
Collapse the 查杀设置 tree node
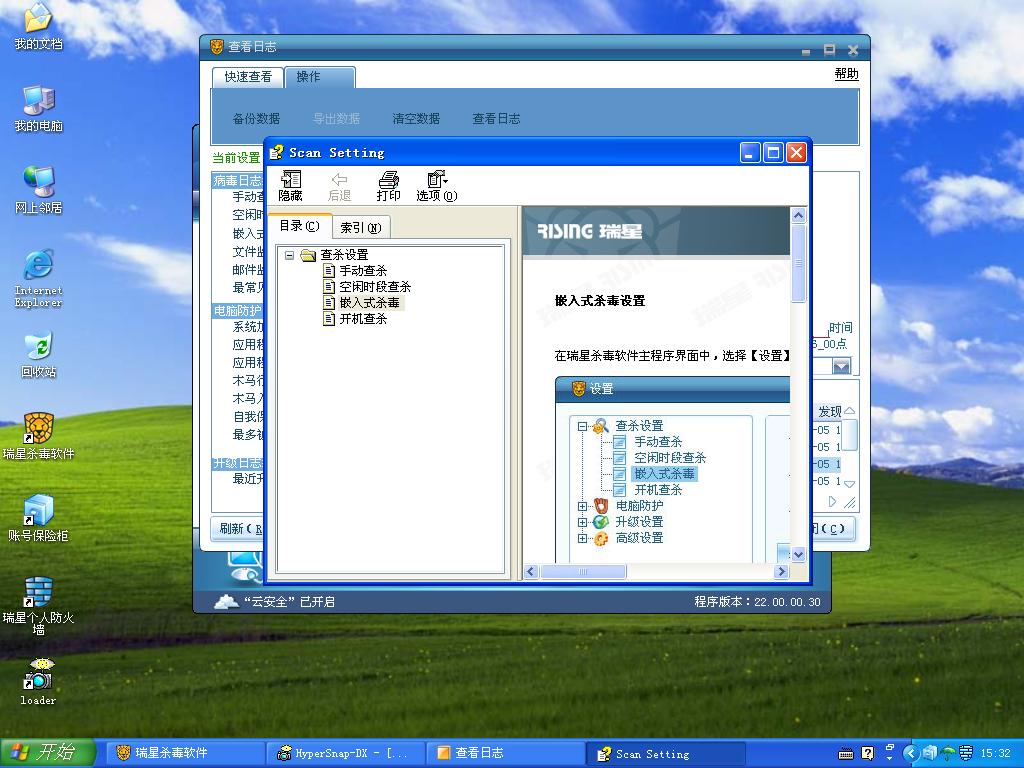(x=289, y=255)
